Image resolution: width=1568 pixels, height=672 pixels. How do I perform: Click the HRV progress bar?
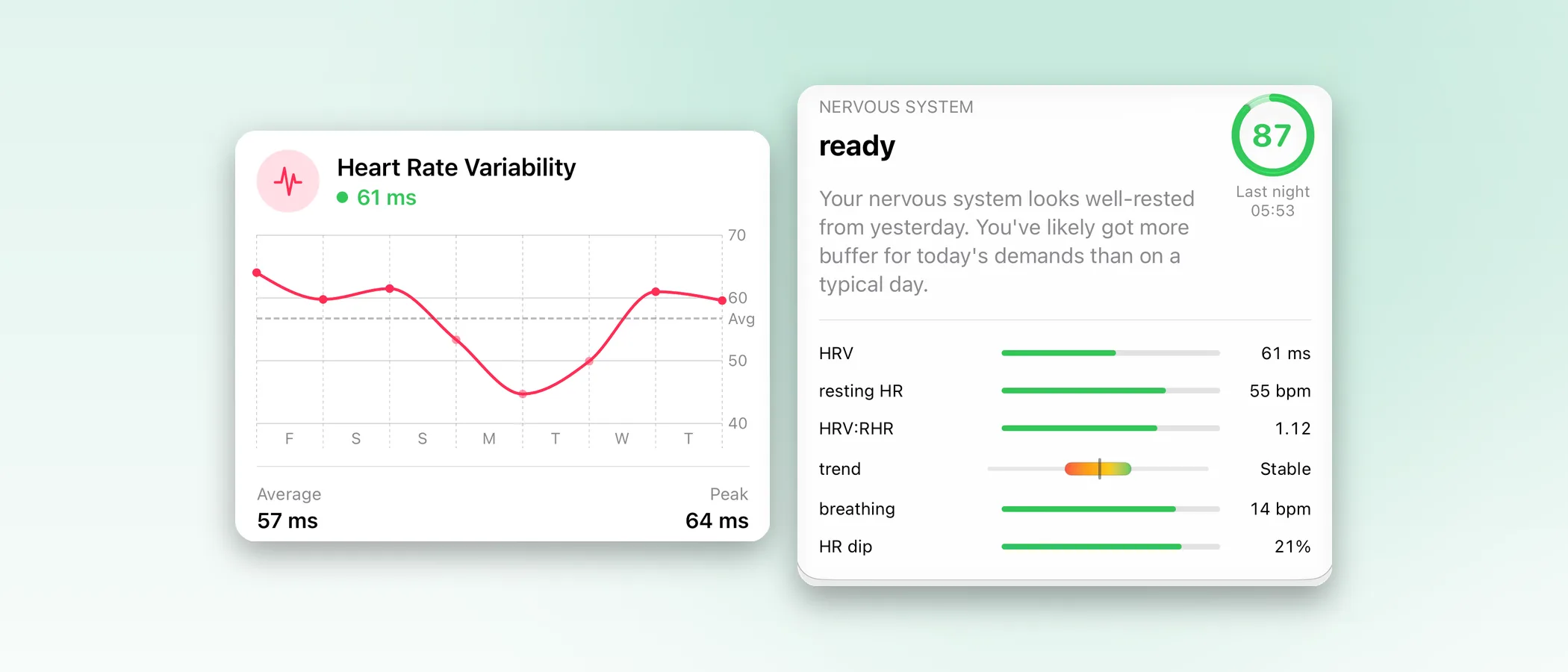click(1110, 353)
